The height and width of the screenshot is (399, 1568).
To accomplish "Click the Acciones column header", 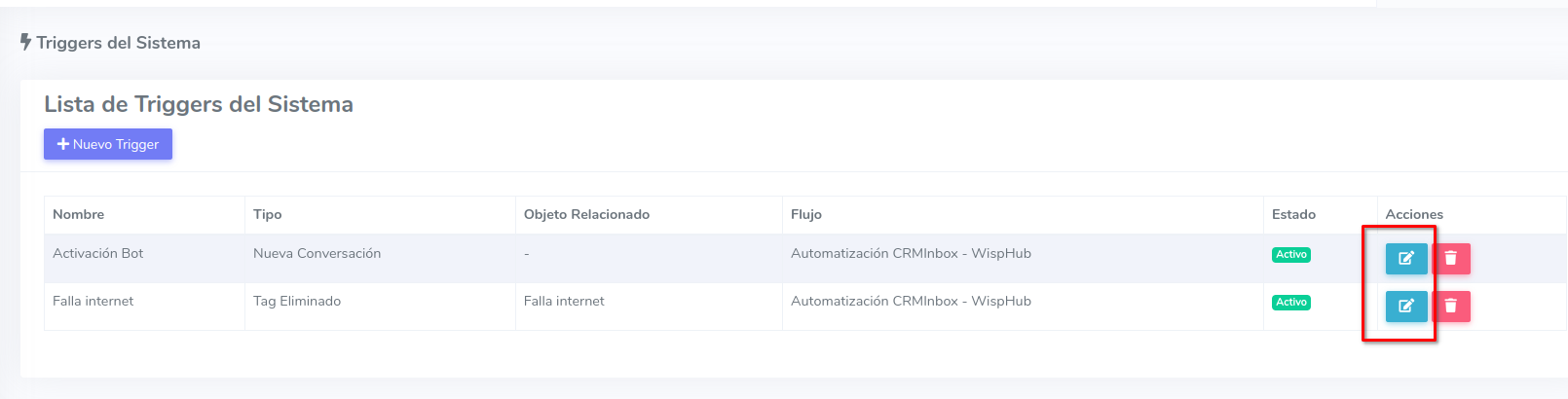I will click(1414, 214).
